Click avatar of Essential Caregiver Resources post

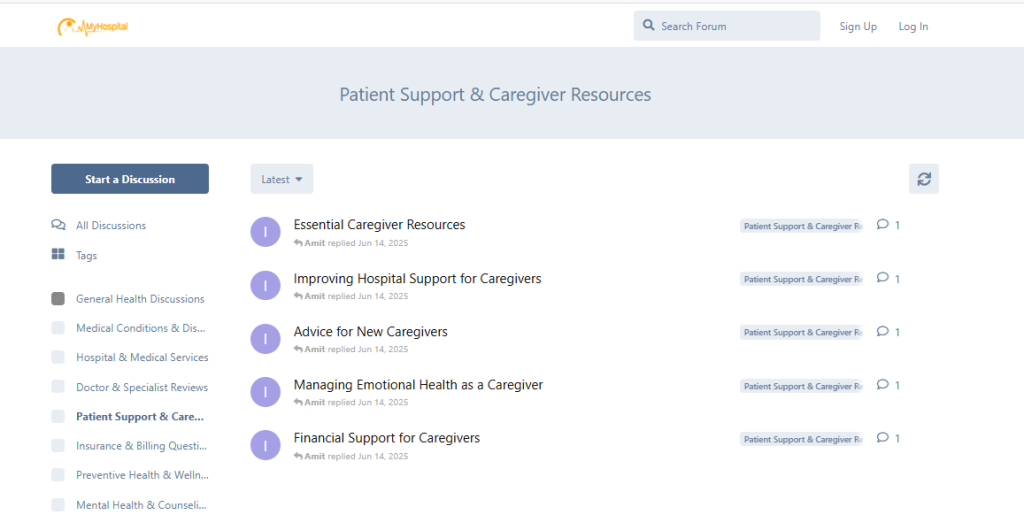(x=265, y=232)
